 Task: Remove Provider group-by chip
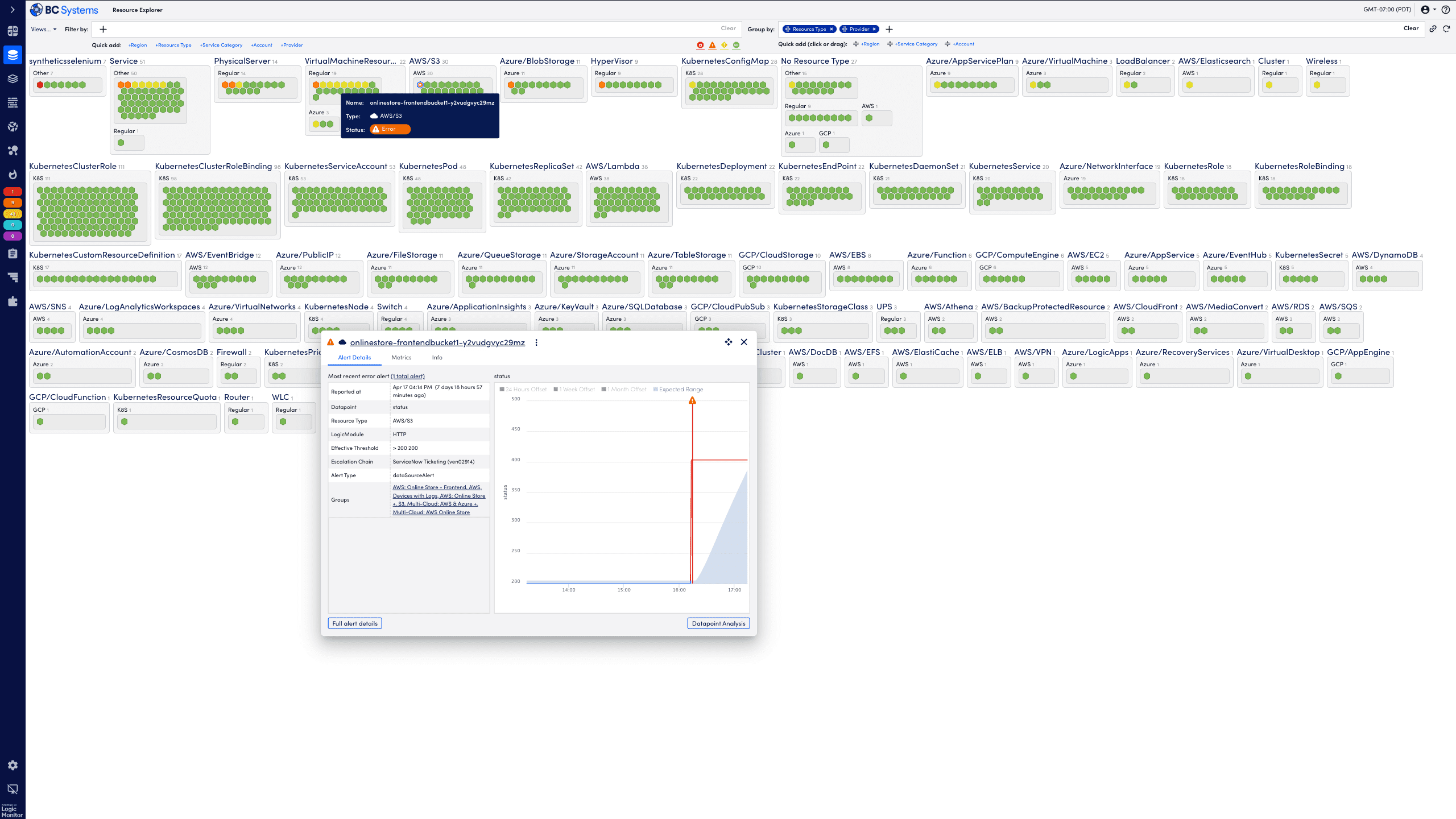coord(874,29)
